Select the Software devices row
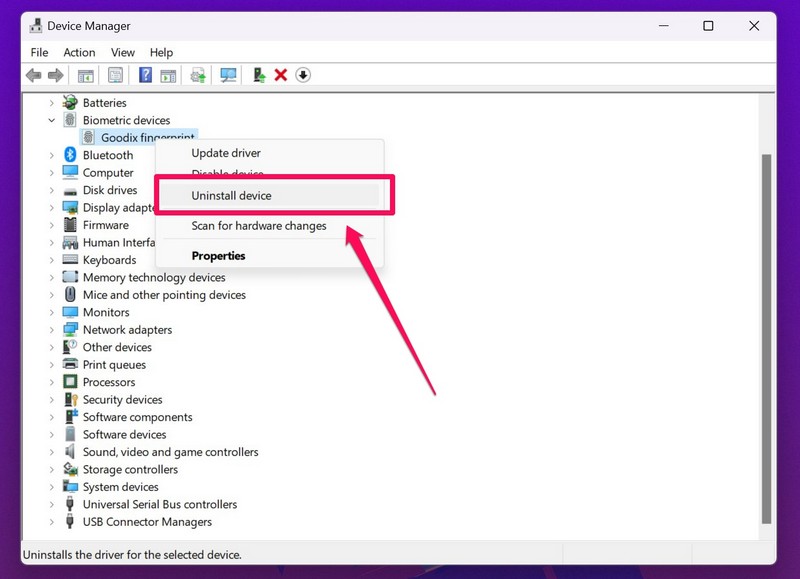 click(124, 434)
